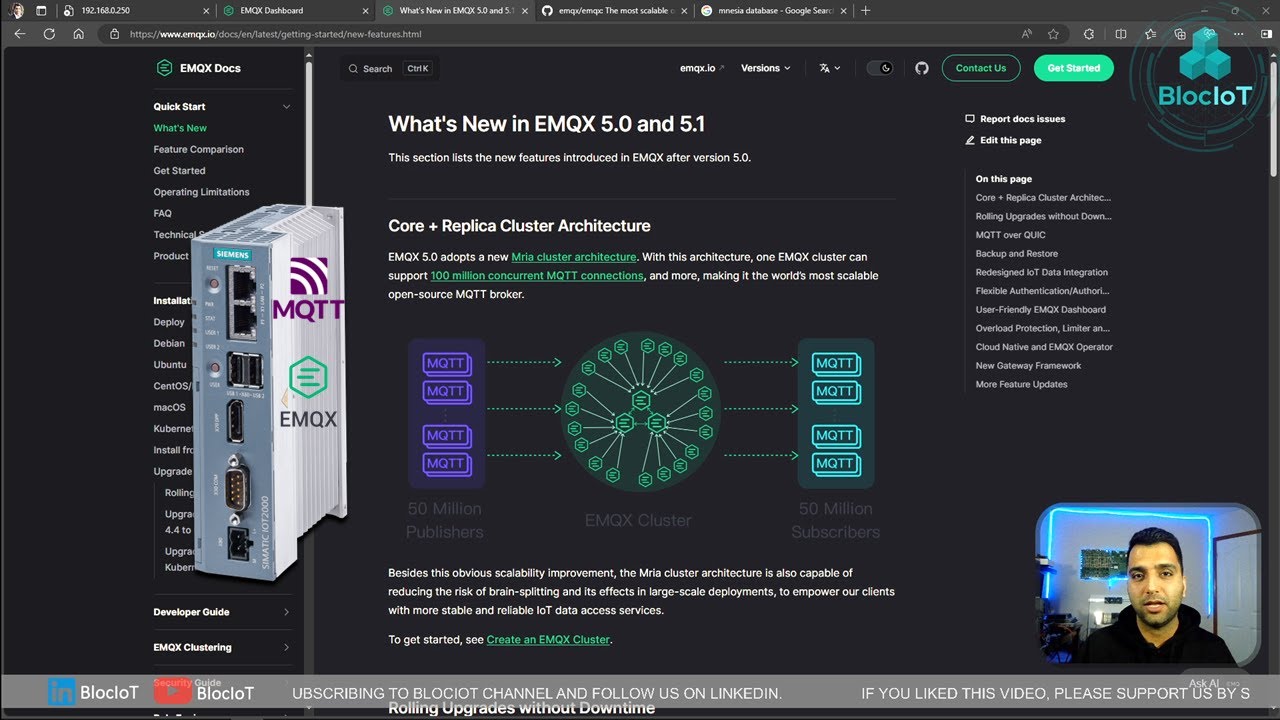Screen dimensions: 1280x720
Task: Jump to User-Friendly EMQX Dashboard section
Action: (x=1040, y=310)
